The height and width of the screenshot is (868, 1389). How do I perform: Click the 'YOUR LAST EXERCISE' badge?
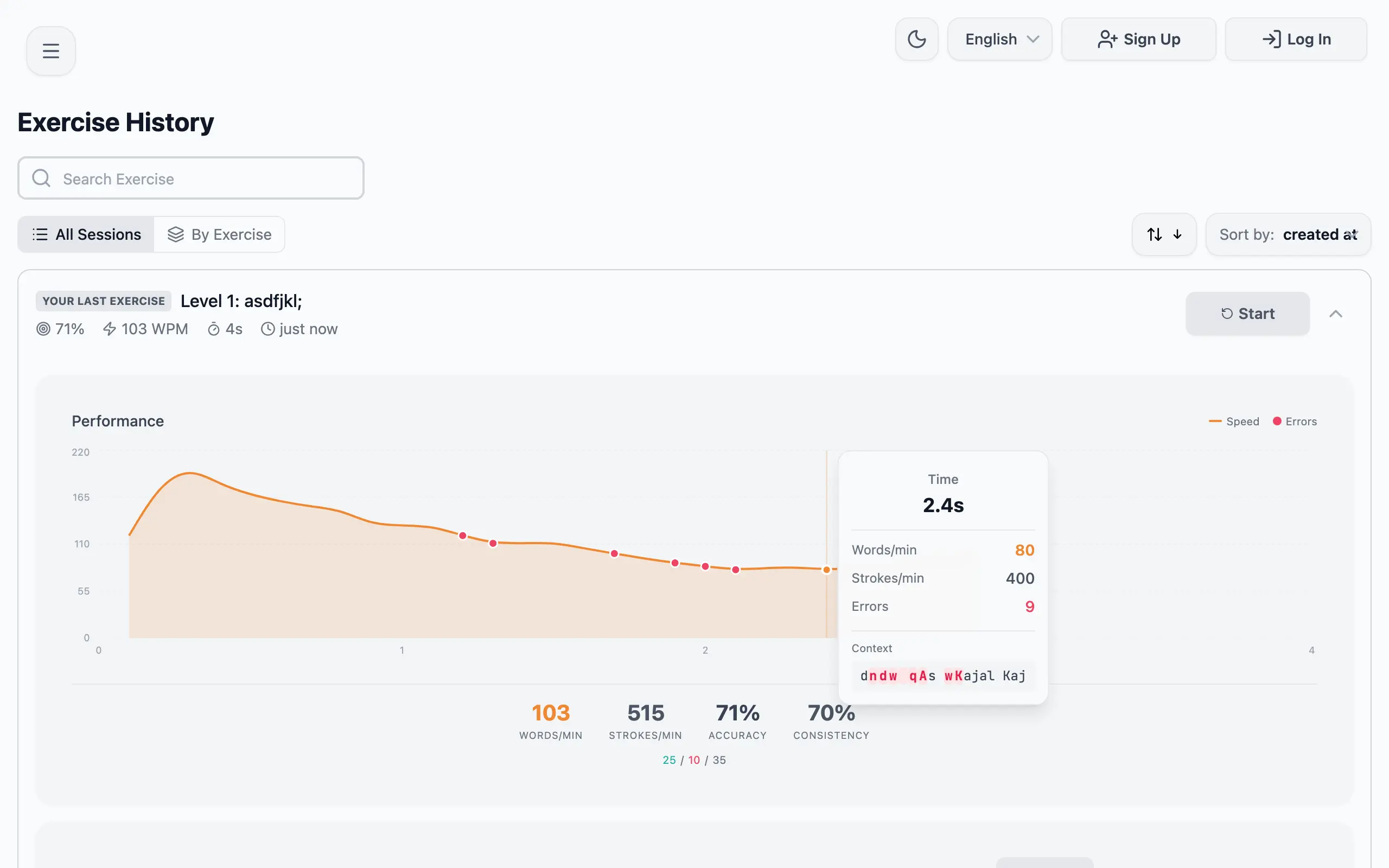click(103, 301)
